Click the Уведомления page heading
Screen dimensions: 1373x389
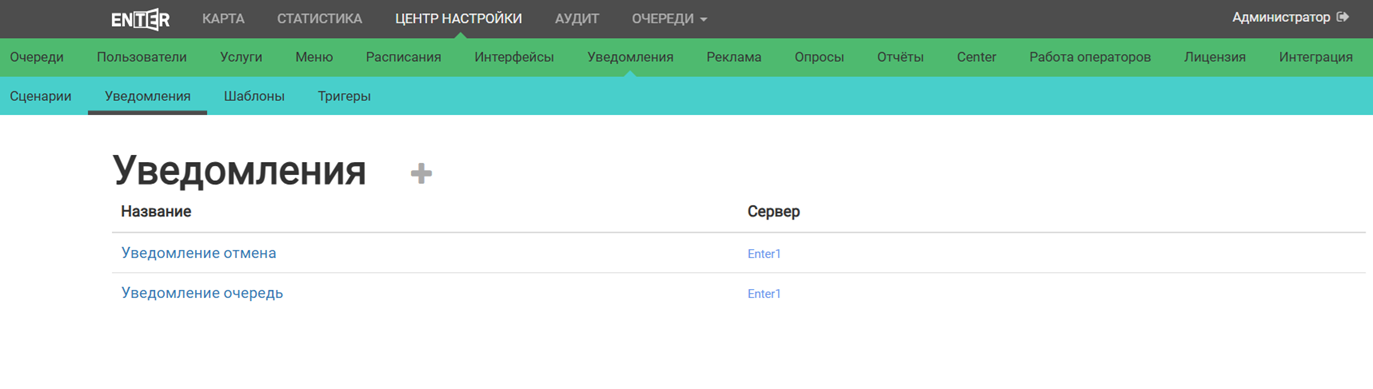tap(239, 171)
